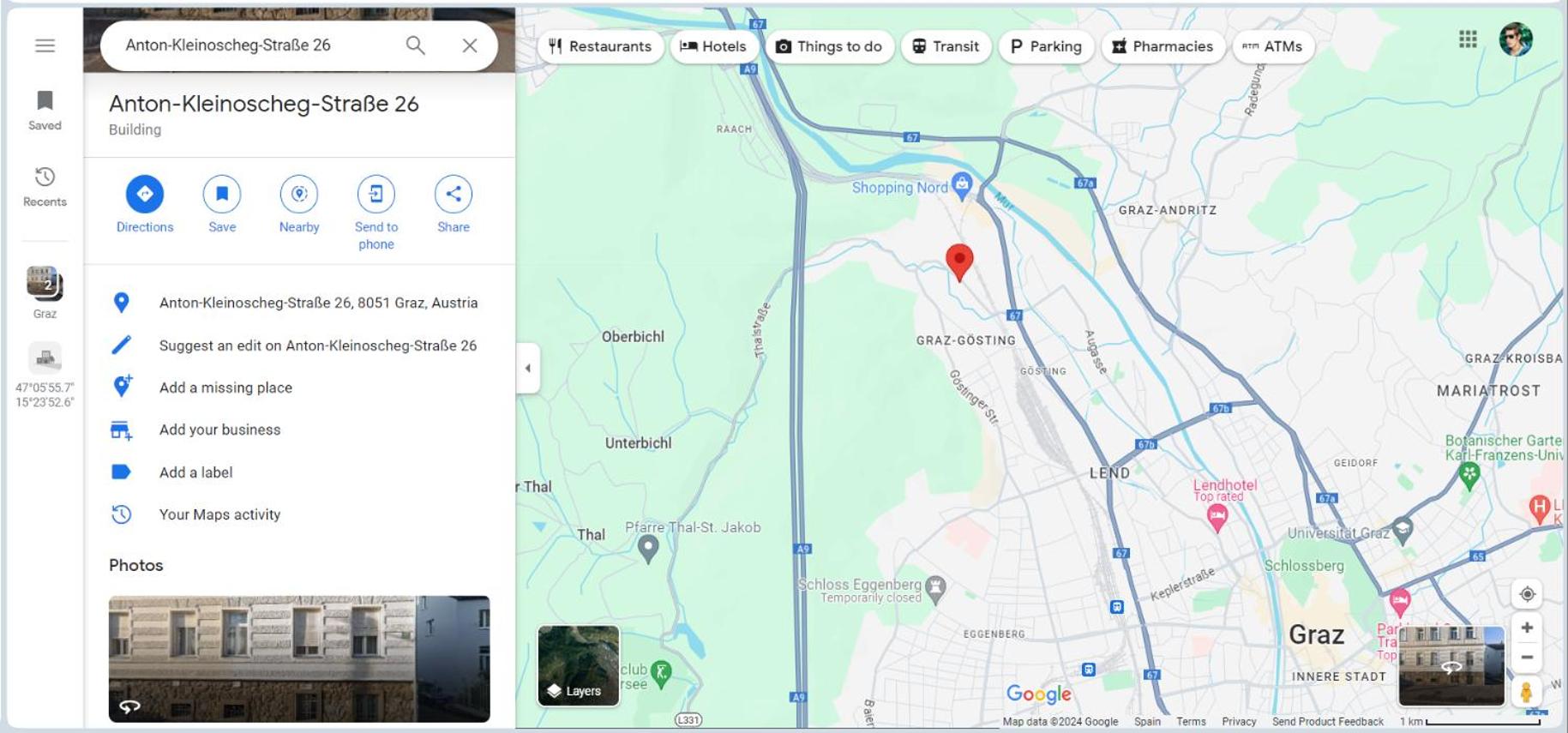Click the Unterbichl place label
1568x733 pixels.
click(639, 443)
